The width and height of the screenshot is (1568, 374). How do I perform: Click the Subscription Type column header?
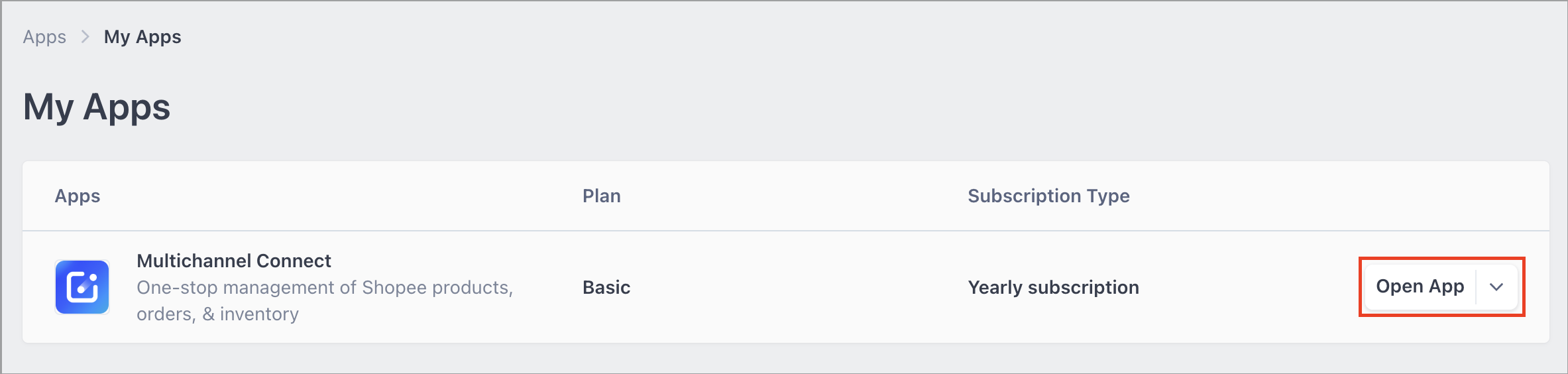pyautogui.click(x=1048, y=196)
